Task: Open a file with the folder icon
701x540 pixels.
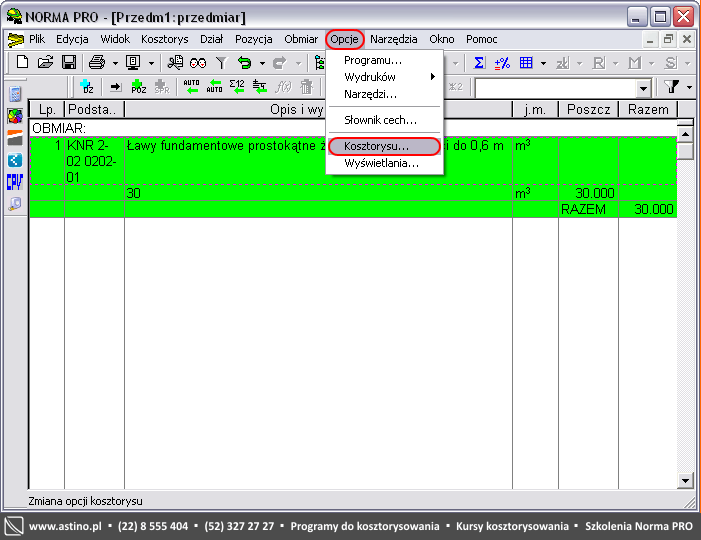Action: click(x=45, y=62)
